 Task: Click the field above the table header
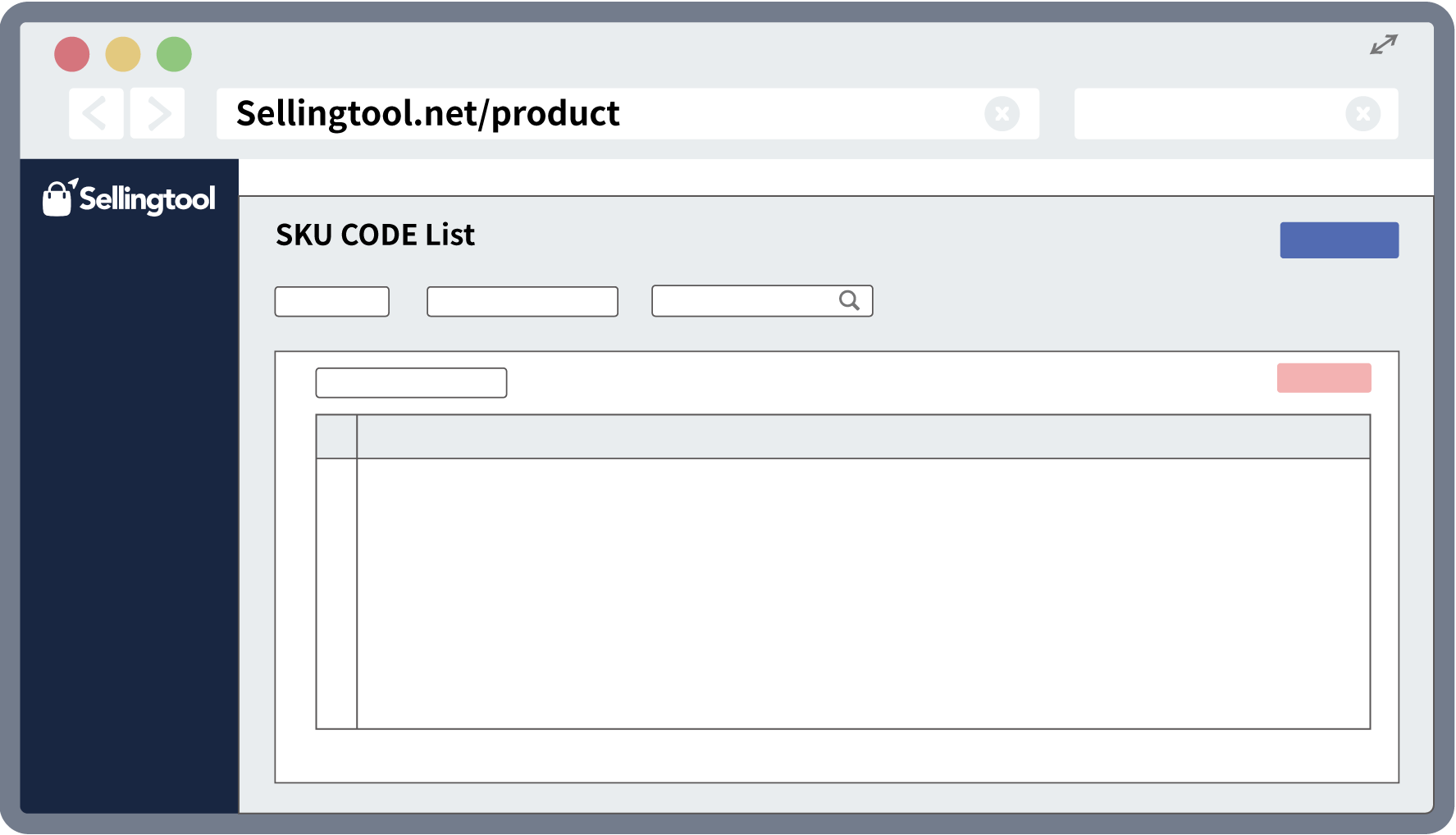tap(411, 383)
